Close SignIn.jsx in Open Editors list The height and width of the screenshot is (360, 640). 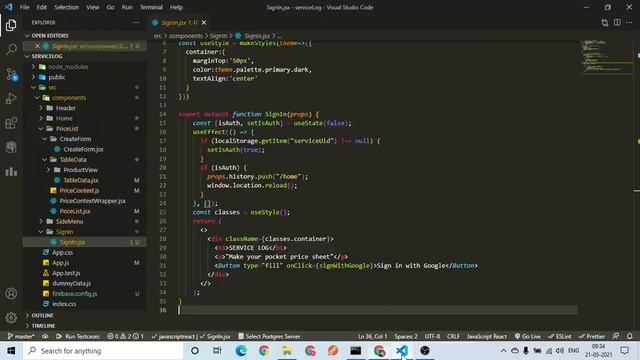37,46
